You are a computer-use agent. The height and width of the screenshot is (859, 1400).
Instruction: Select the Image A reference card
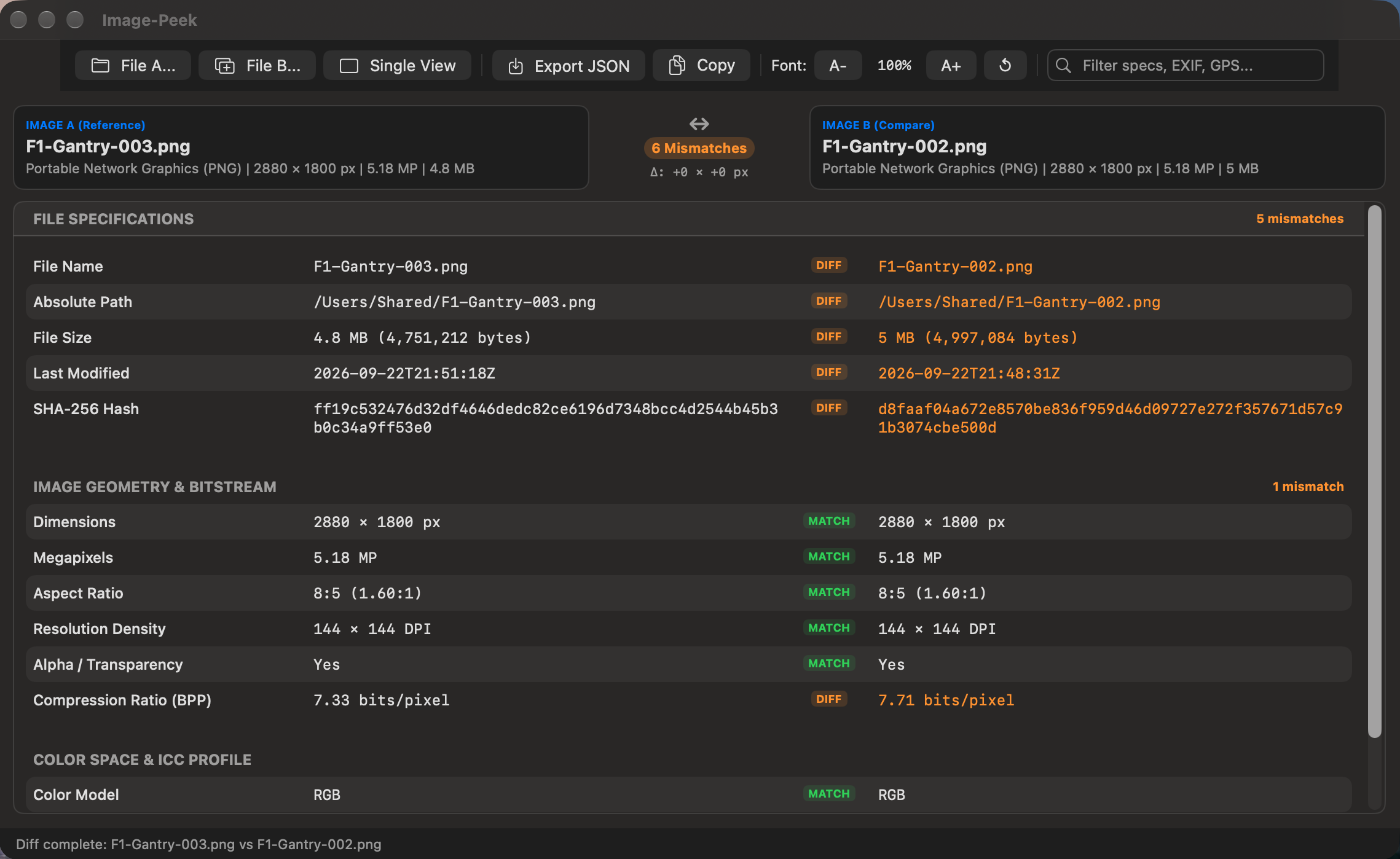[301, 147]
